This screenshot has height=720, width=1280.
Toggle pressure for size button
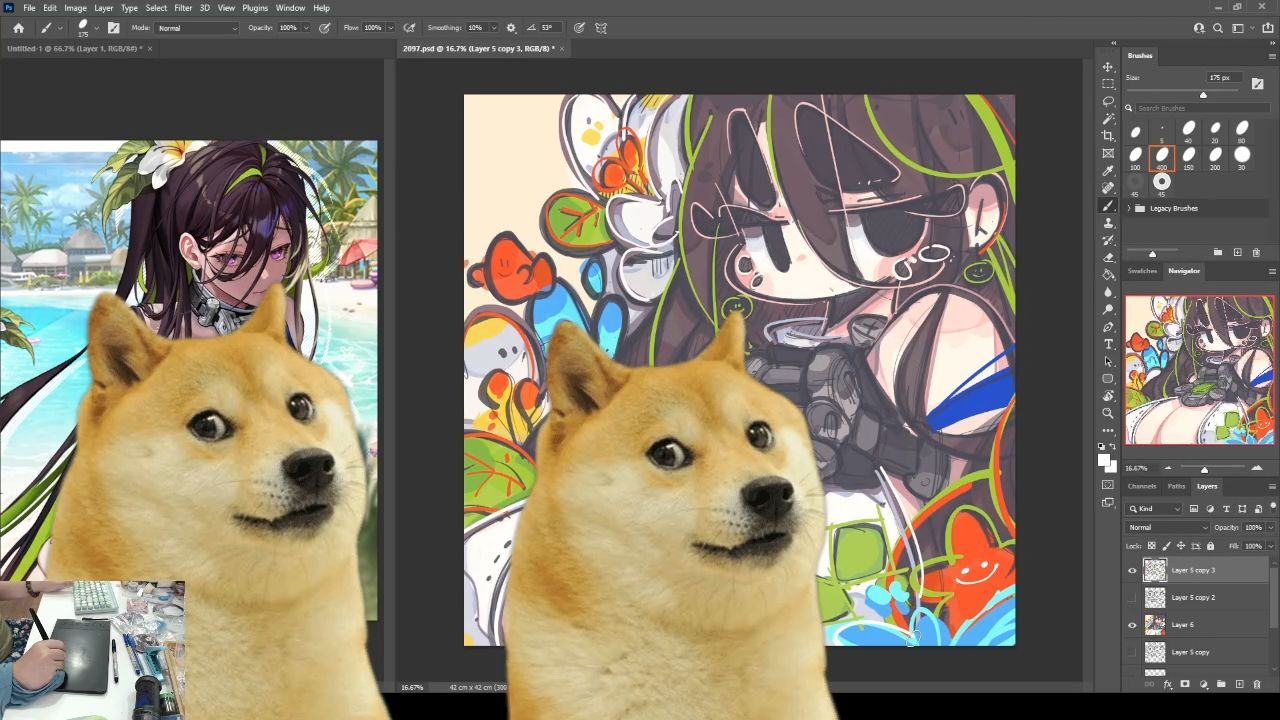tap(578, 28)
